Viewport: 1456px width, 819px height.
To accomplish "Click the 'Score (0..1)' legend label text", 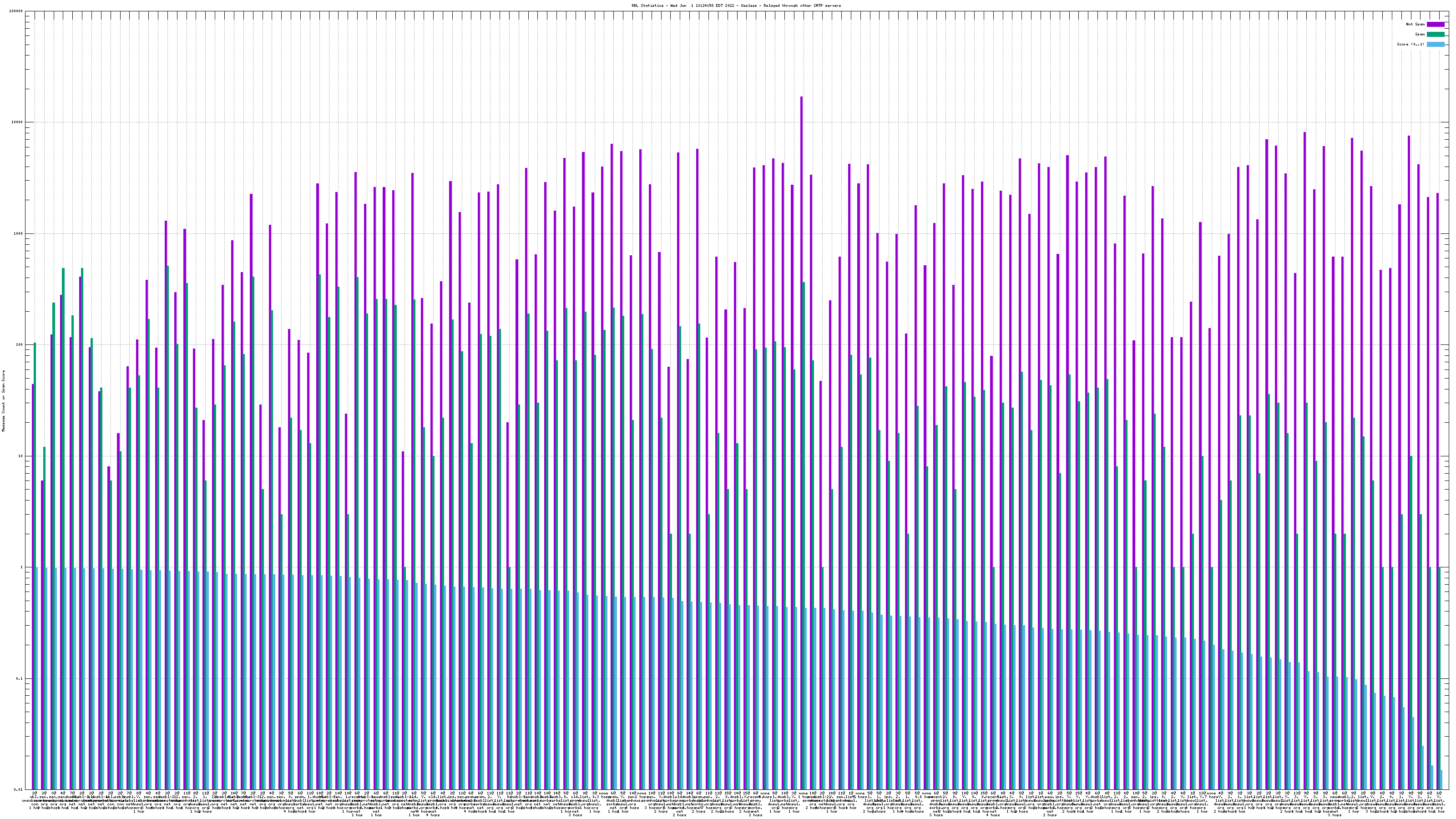I will point(1410,44).
